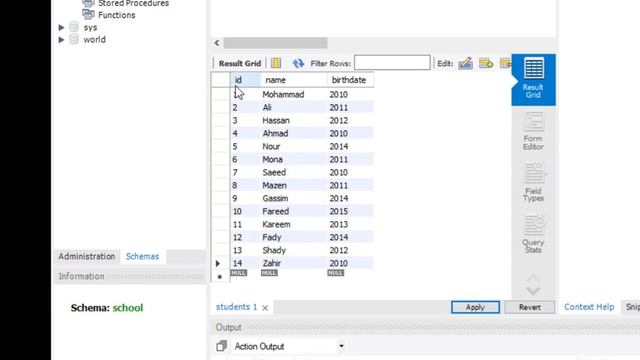
Task: Sort by the id column header
Action: pos(246,80)
